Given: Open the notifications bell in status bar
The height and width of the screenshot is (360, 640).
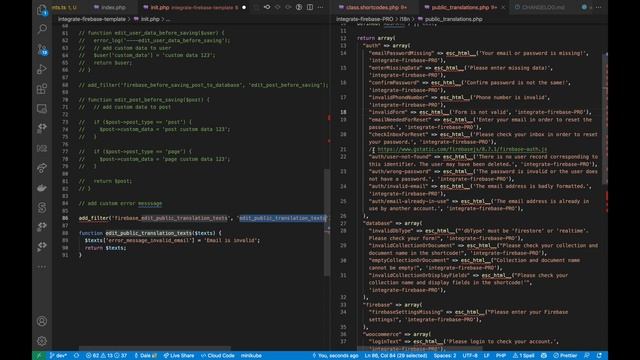Looking at the screenshot, I should [x=599, y=356].
